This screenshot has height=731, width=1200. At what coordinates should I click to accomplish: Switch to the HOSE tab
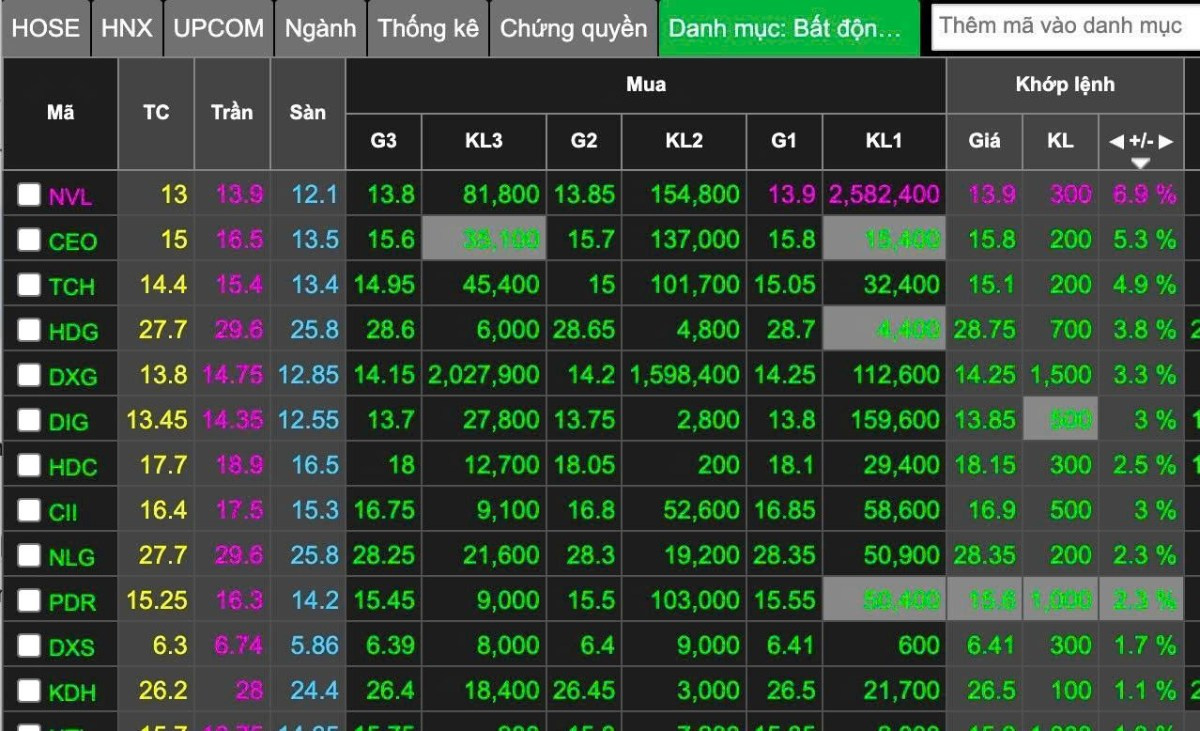click(x=46, y=28)
